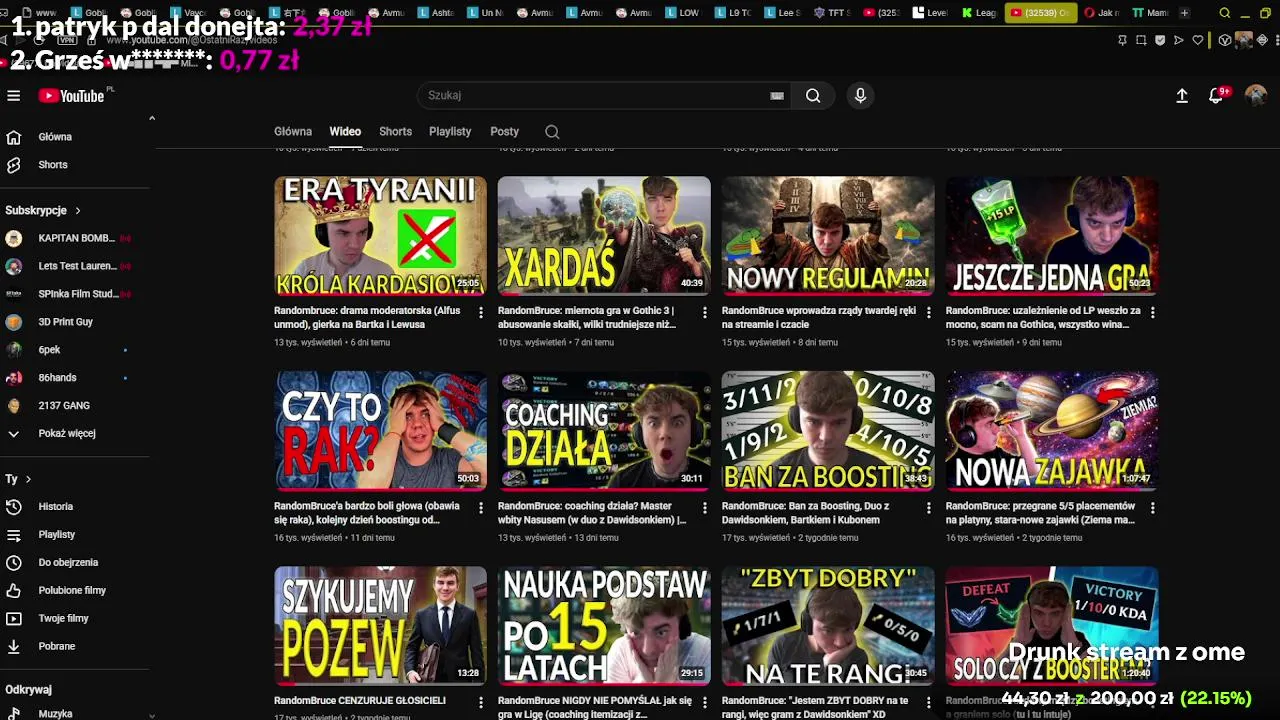Screen dimensions: 1280x720
Task: Switch to the Leag browser tab
Action: [979, 13]
